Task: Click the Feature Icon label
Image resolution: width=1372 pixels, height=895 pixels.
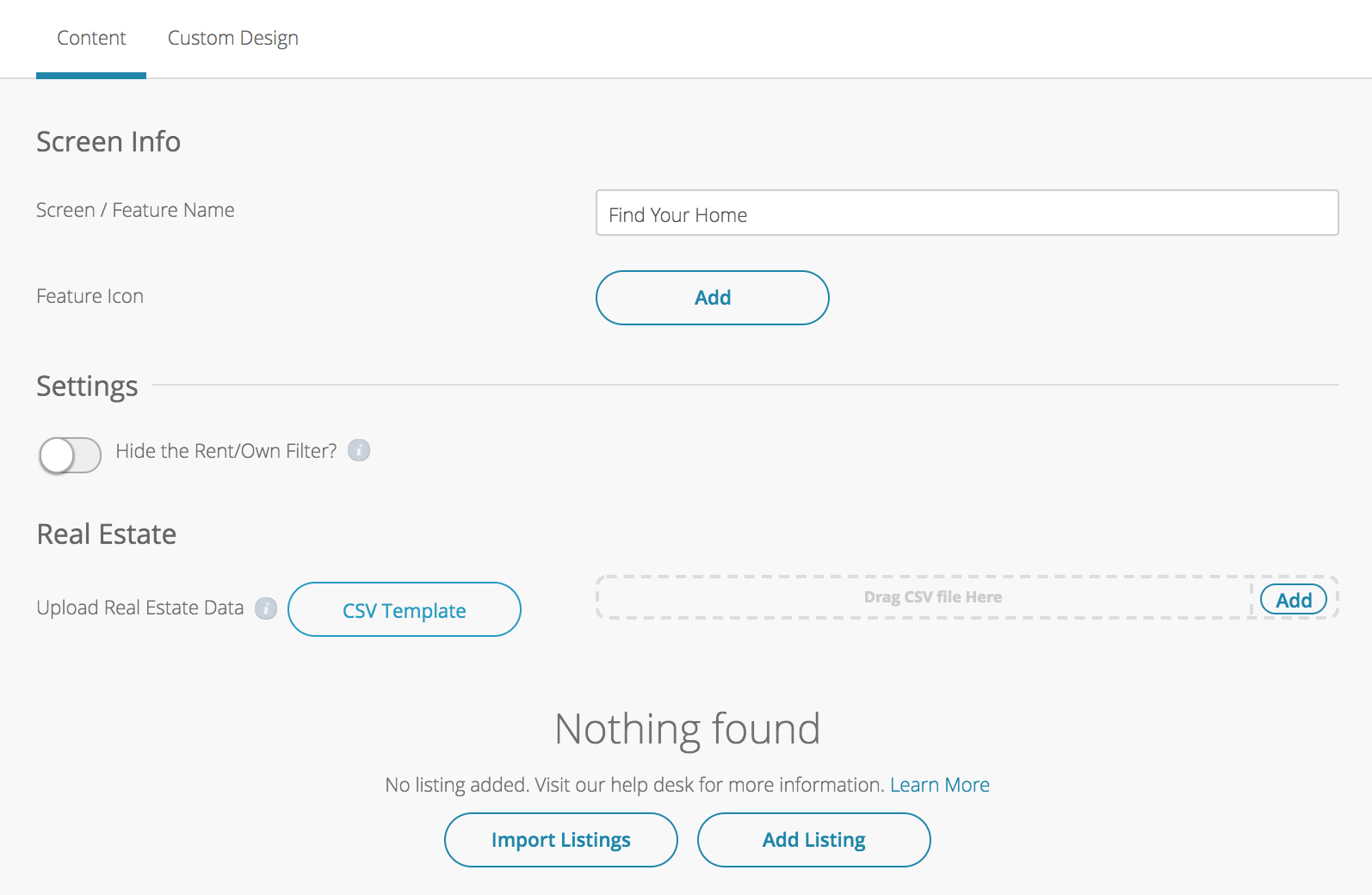Action: (x=90, y=296)
